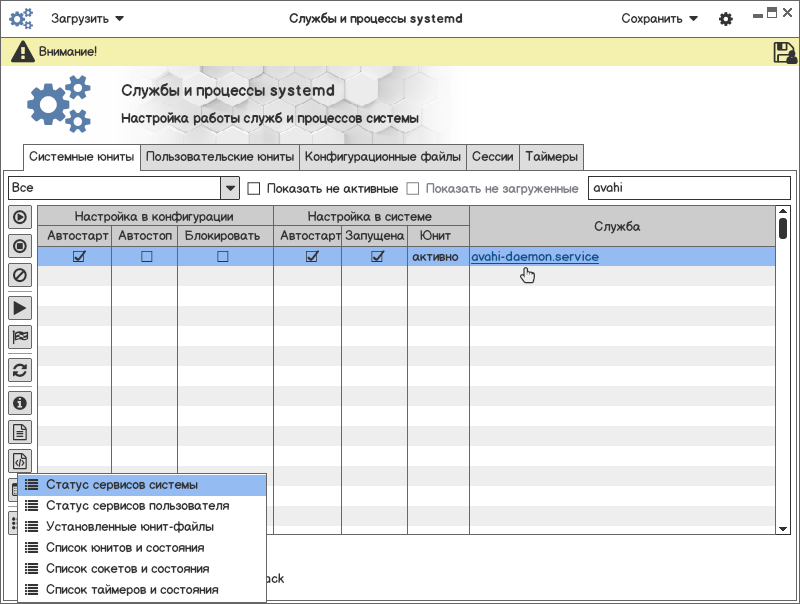Click the block service prohibition icon

pos(20,274)
